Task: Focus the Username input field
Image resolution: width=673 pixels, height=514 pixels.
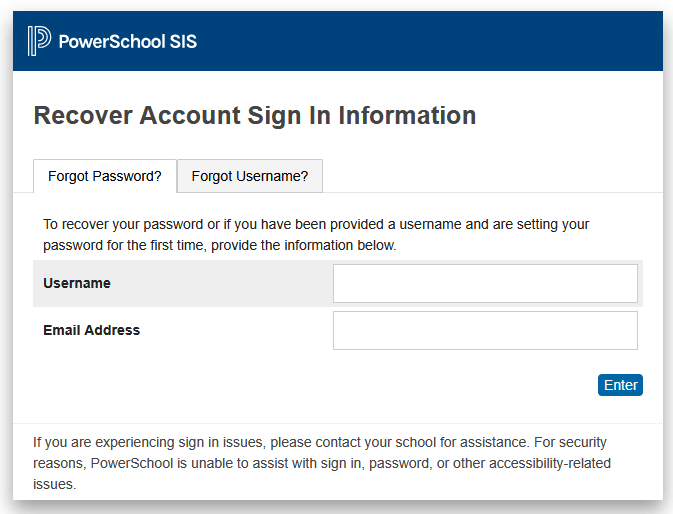Action: (x=485, y=283)
